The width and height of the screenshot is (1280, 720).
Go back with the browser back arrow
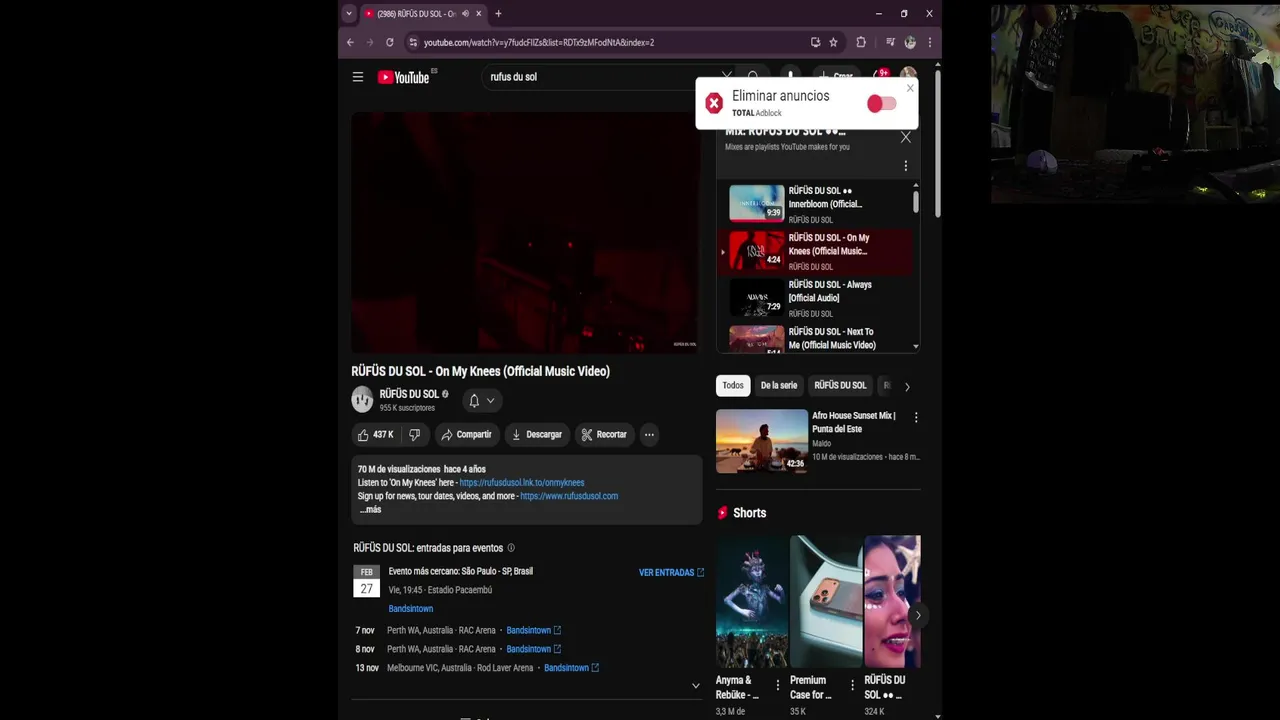(350, 42)
